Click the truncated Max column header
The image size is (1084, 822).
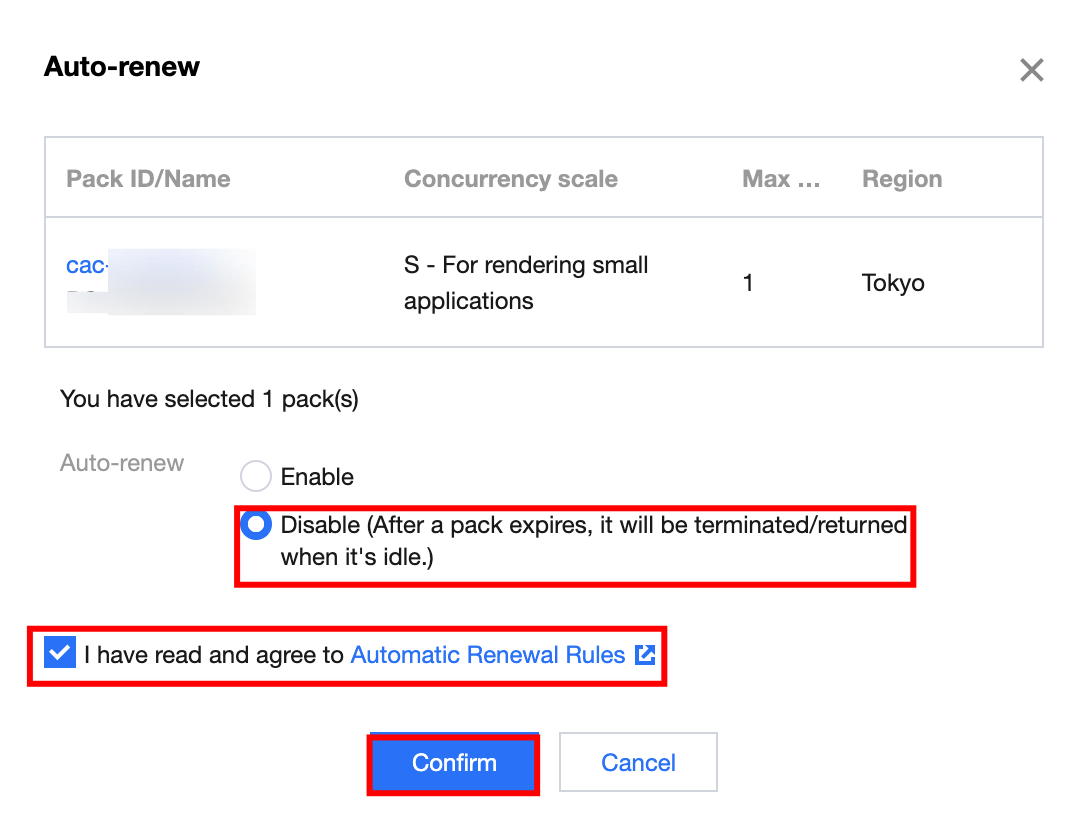pos(781,179)
